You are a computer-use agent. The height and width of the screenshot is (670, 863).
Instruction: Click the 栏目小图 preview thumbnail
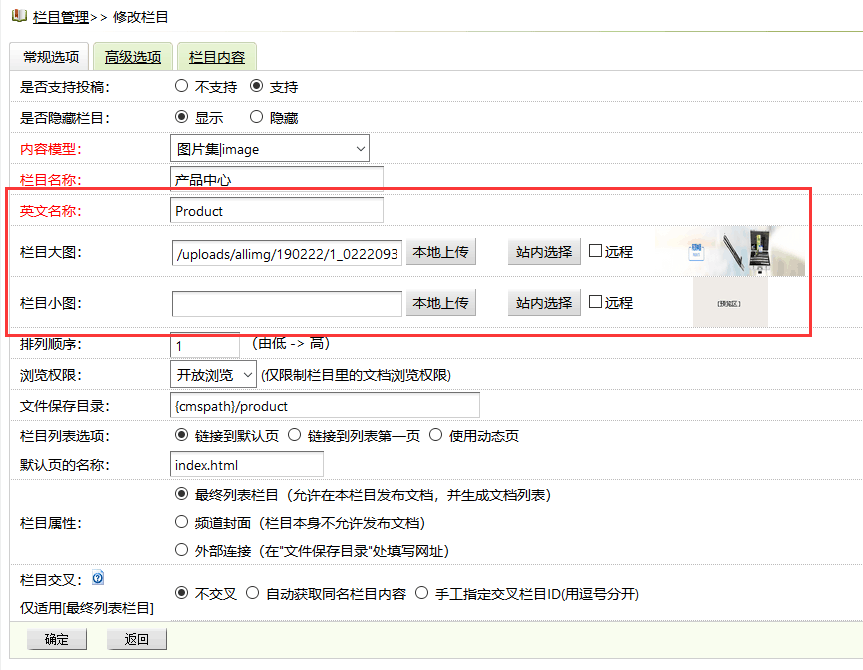coord(730,302)
